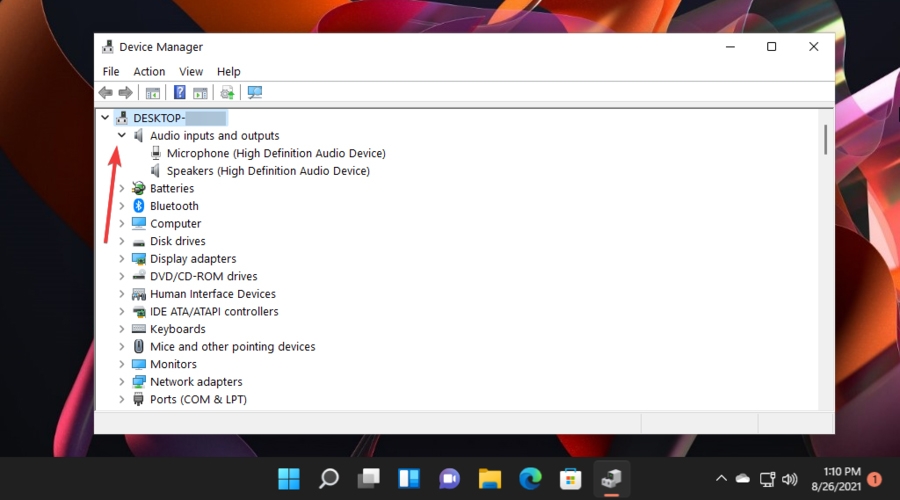
Task: Select the Network adapters icon
Action: tap(138, 382)
